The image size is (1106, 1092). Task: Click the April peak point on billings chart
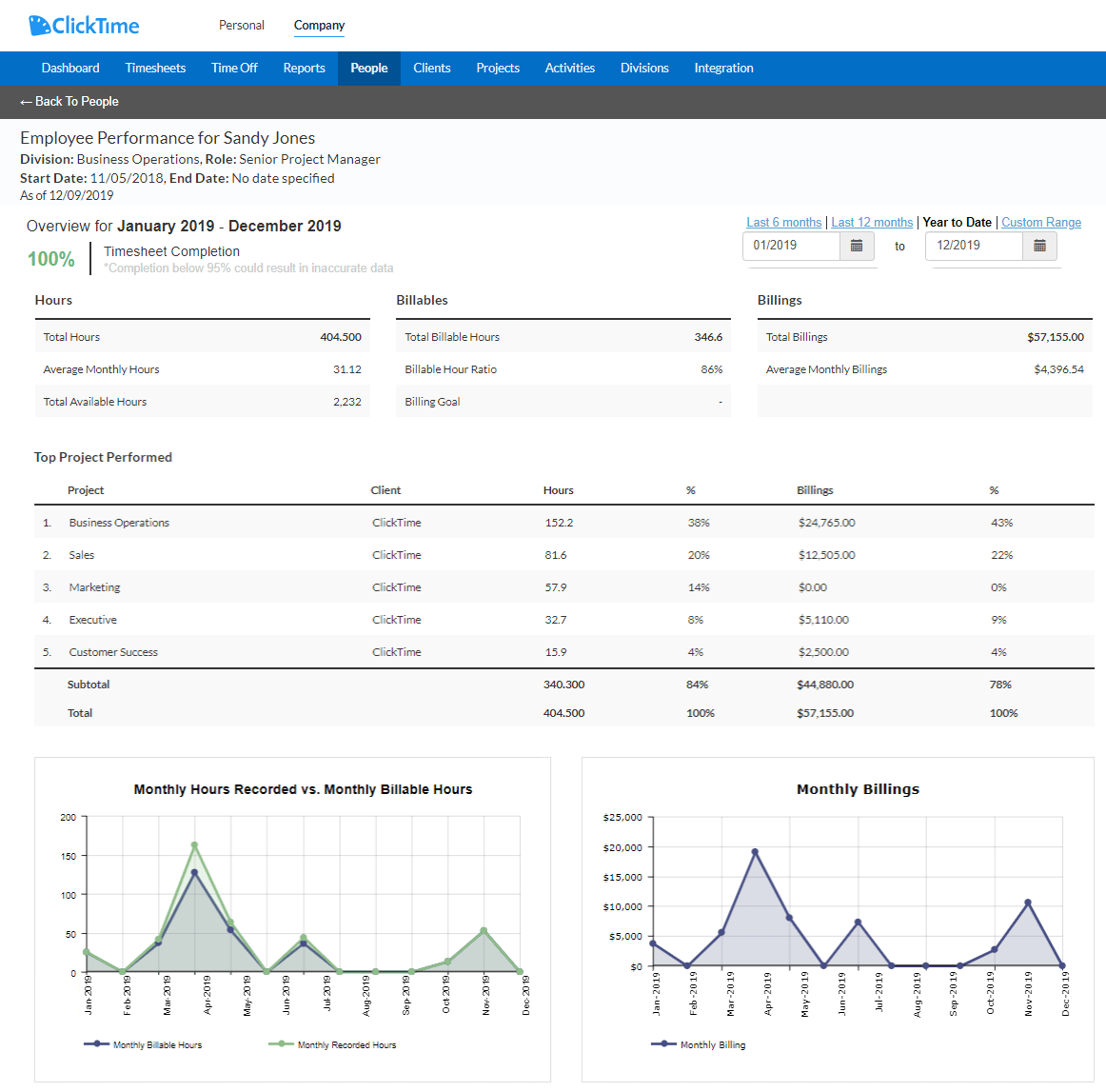click(755, 852)
